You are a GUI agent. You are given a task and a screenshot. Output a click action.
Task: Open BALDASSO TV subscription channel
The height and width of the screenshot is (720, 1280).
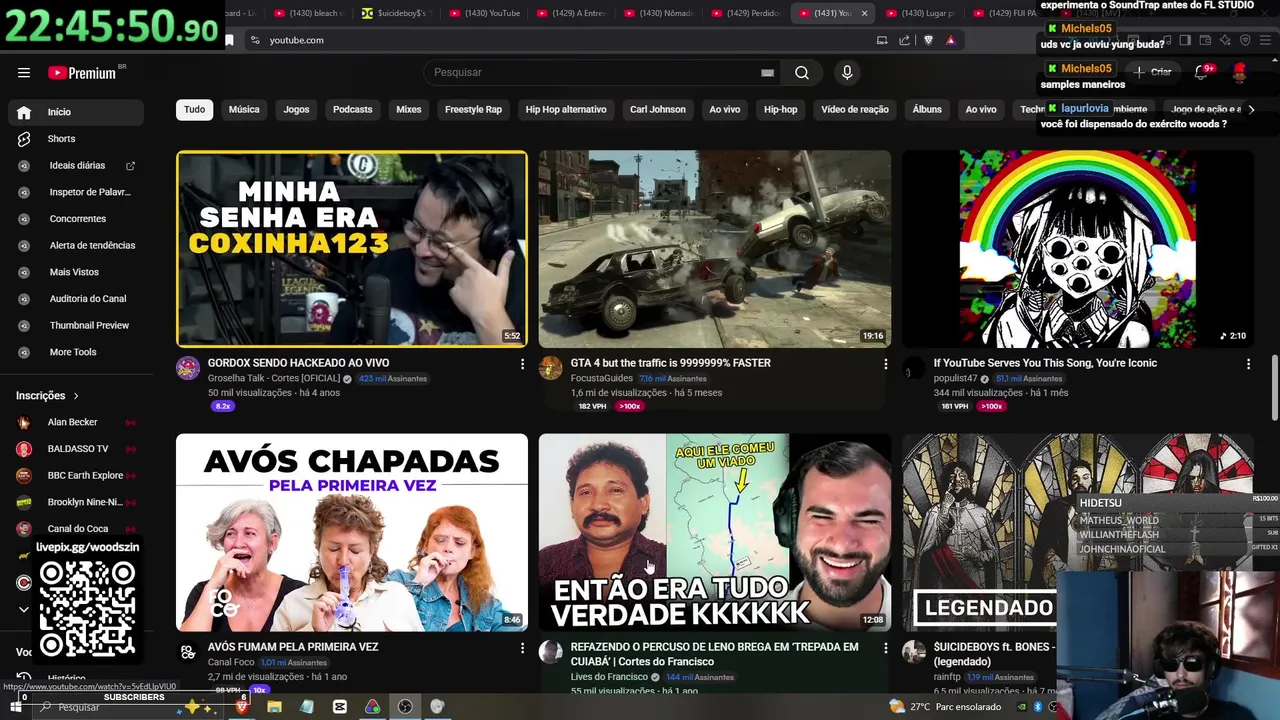75,449
